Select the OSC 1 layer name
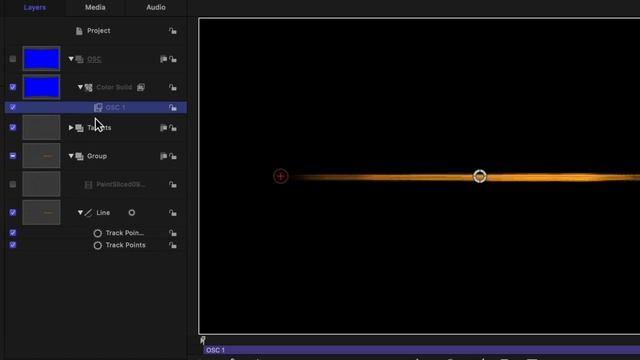The width and height of the screenshot is (640, 360). pos(116,108)
